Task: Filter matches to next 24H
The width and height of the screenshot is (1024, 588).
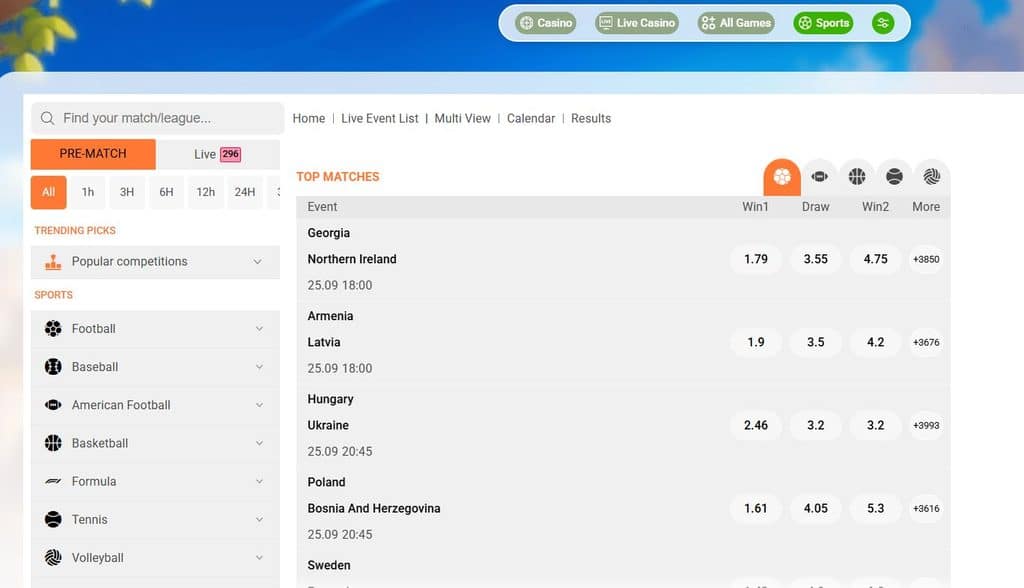Action: tap(245, 192)
